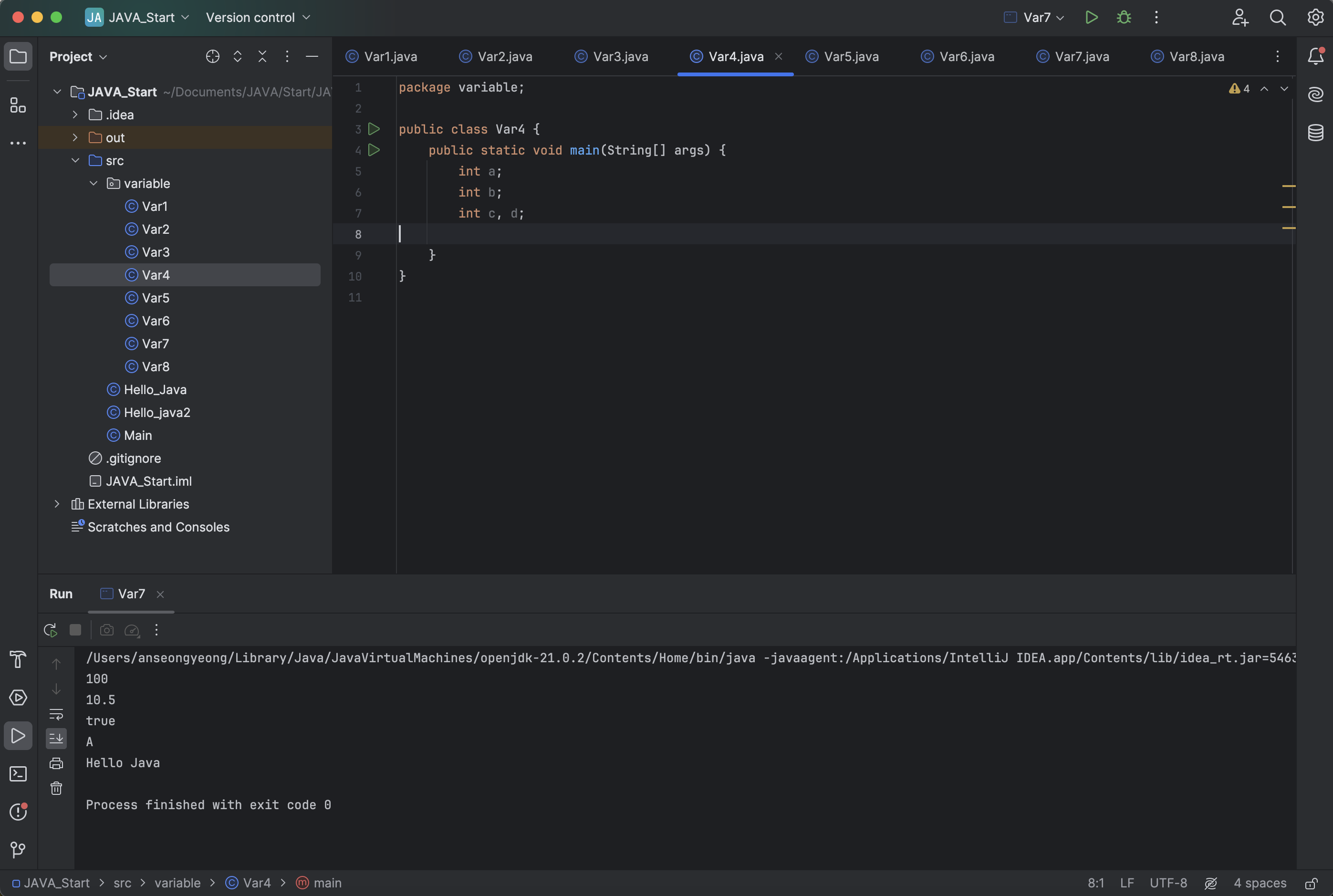The height and width of the screenshot is (896, 1333).
Task: Click run gutter icon beside main method
Action: click(374, 150)
